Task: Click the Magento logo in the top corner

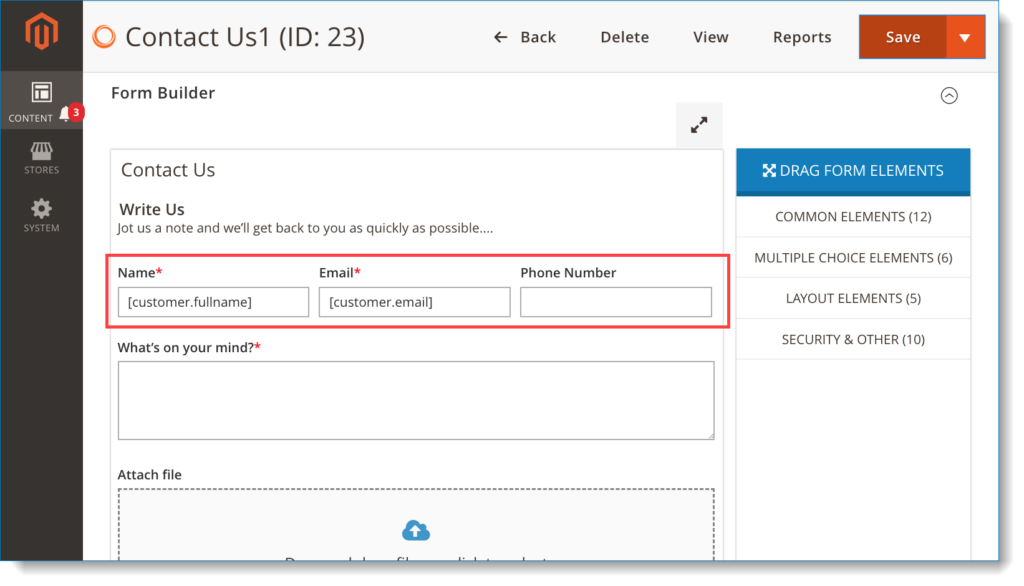Action: (40, 33)
